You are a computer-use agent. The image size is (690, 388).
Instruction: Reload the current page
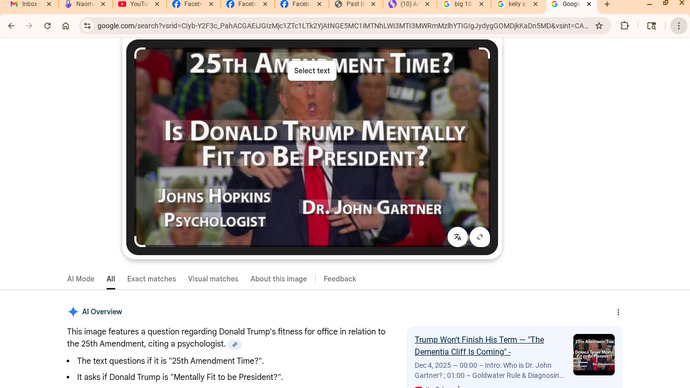pos(47,26)
